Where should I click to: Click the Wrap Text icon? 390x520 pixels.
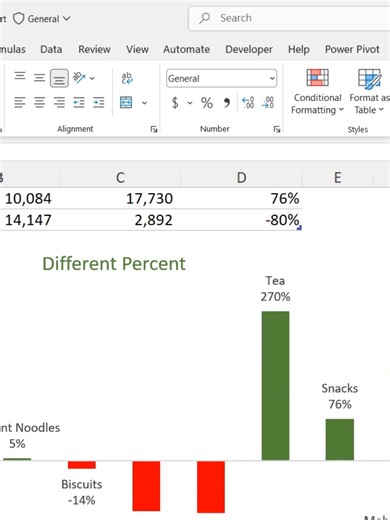point(127,78)
